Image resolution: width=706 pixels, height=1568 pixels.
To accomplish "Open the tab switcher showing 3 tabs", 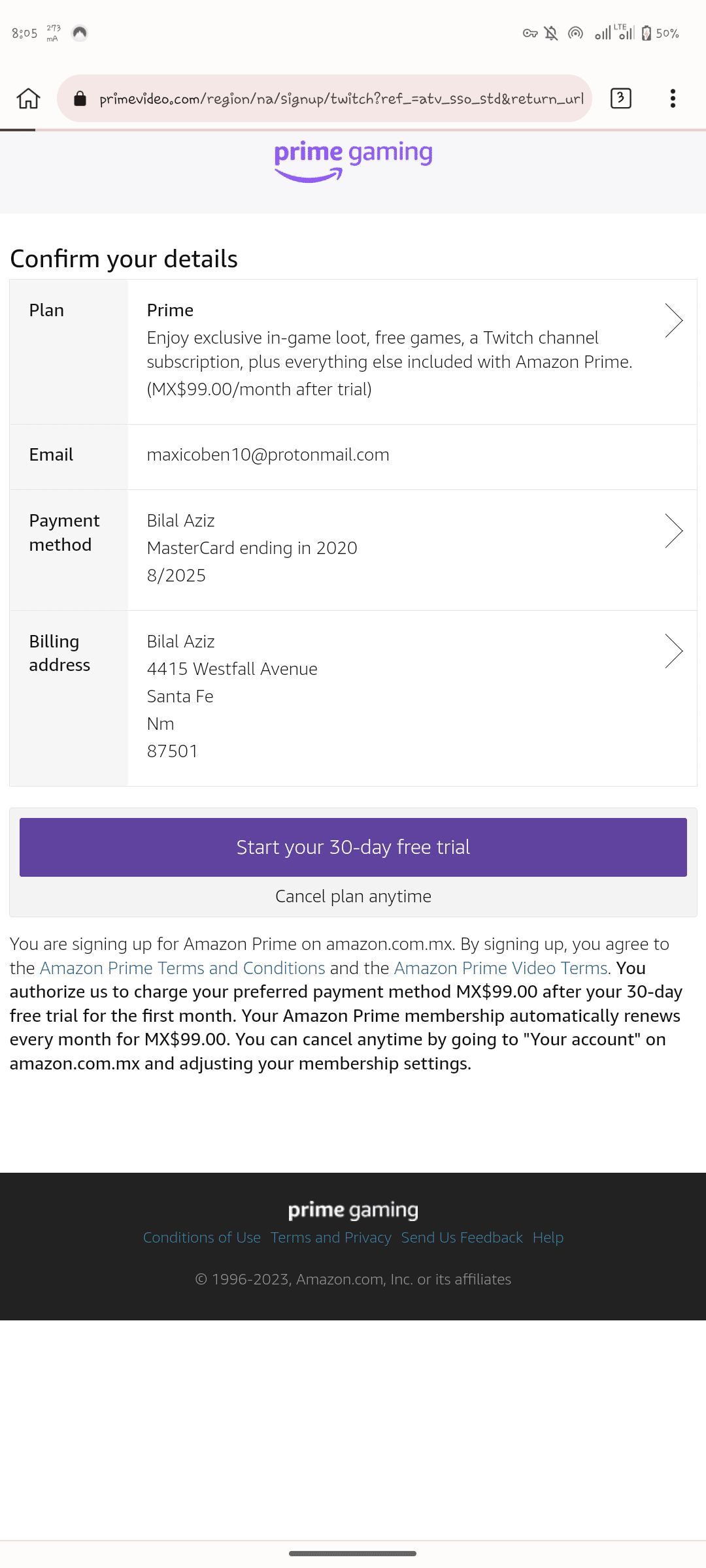I will point(620,99).
